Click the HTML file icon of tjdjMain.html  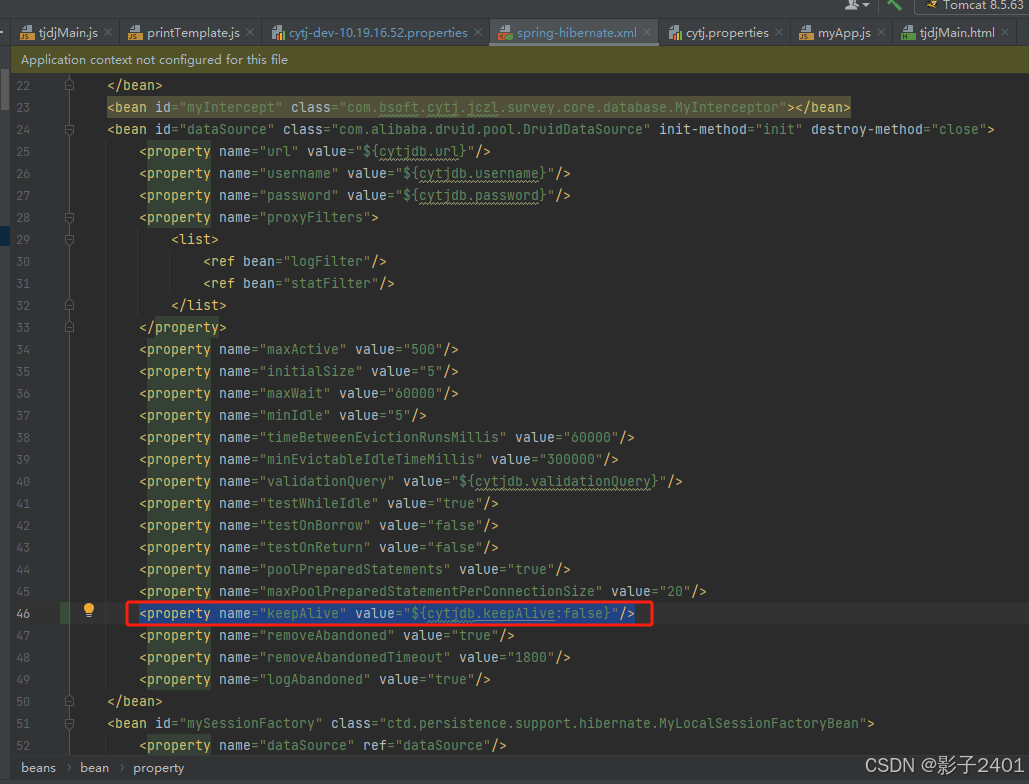tap(908, 33)
